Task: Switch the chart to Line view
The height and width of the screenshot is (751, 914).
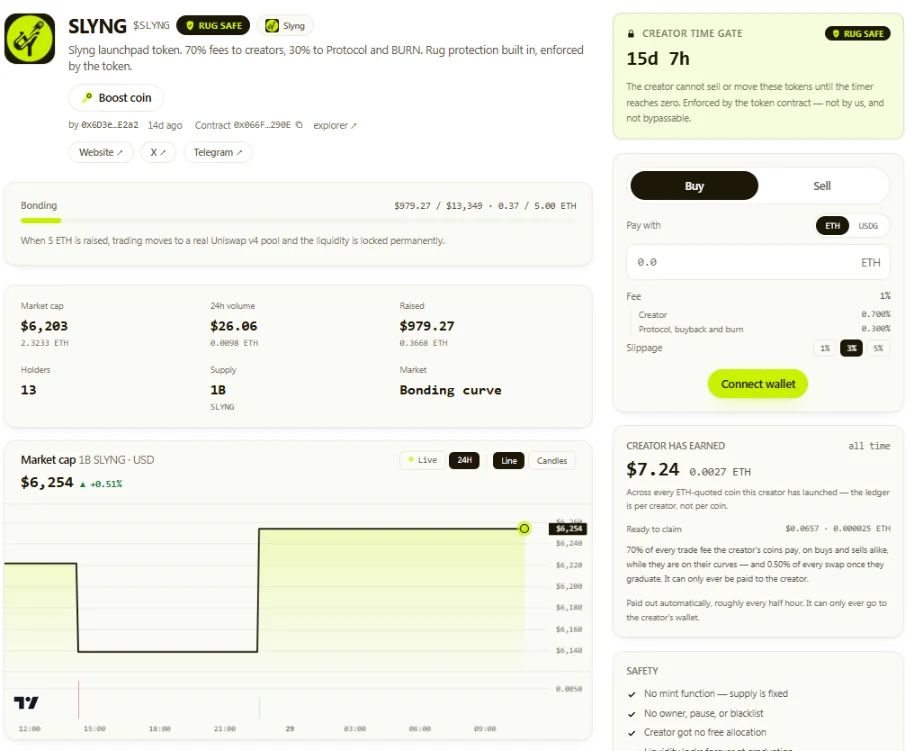Action: 509,461
